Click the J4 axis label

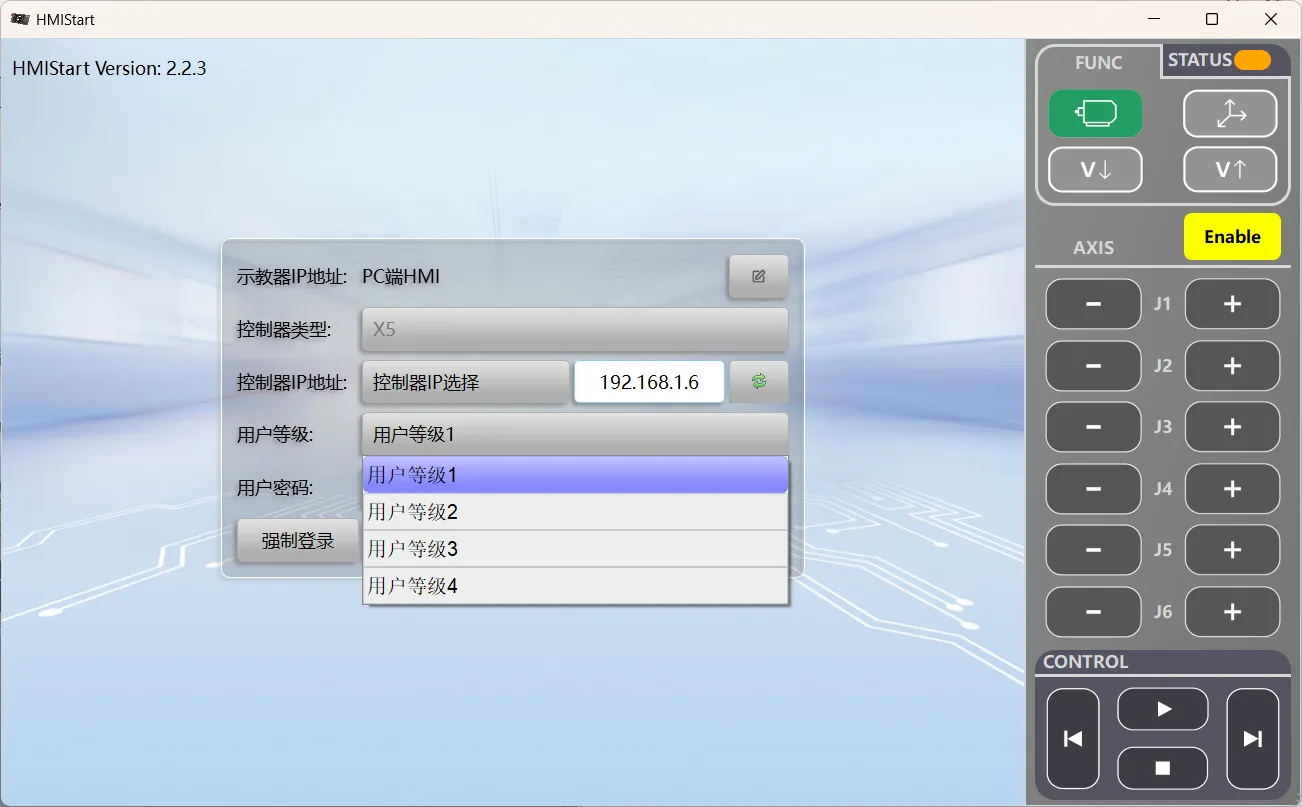pos(1162,489)
